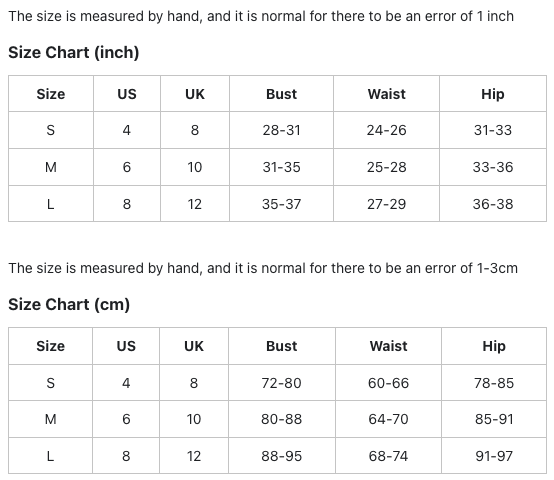Click hip value 91-97 in cm chart
Image resolution: width=554 pixels, height=480 pixels.
pyautogui.click(x=494, y=456)
